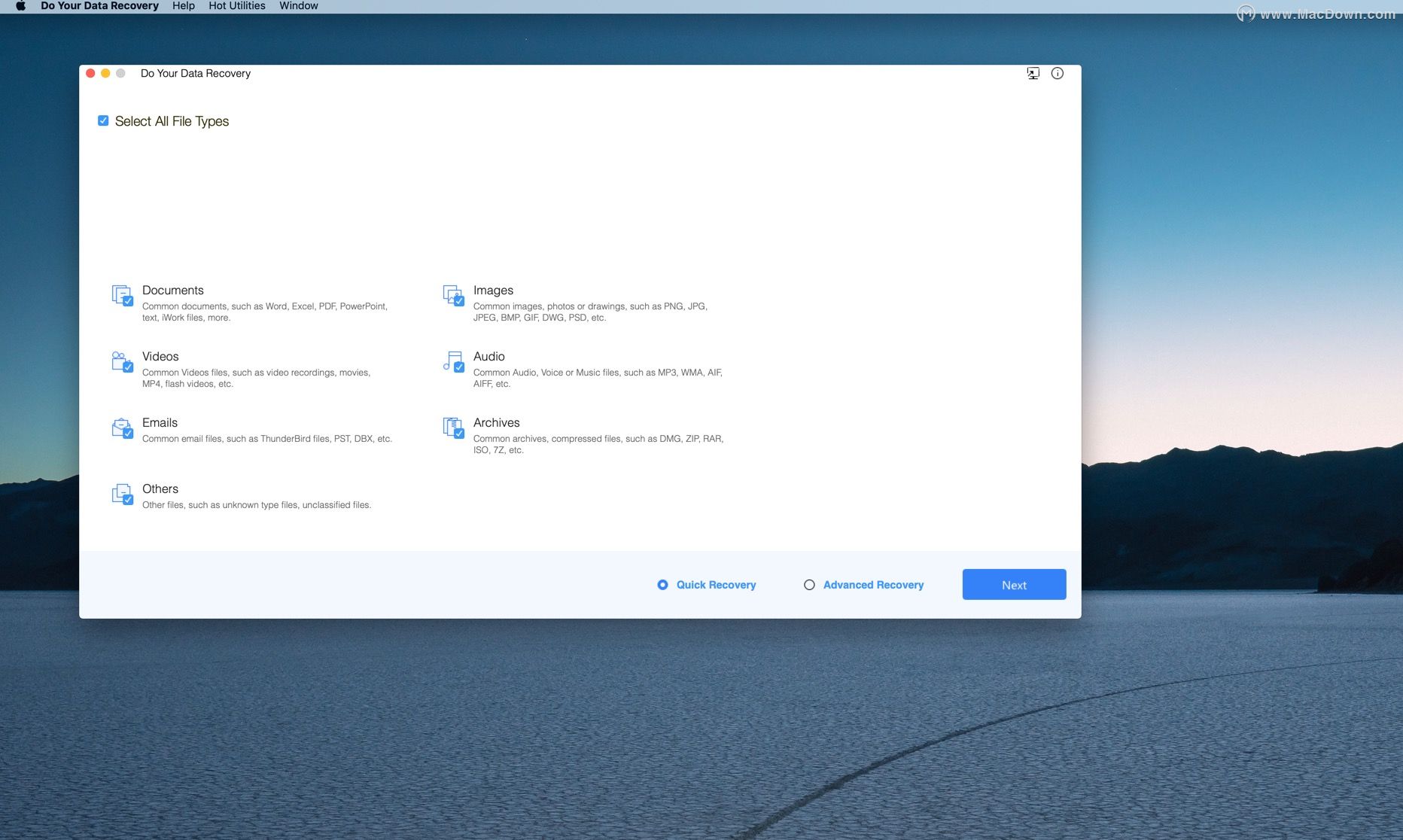Click description mentioning ThunderBird files, PST, DBX
The image size is (1403, 840).
267,439
